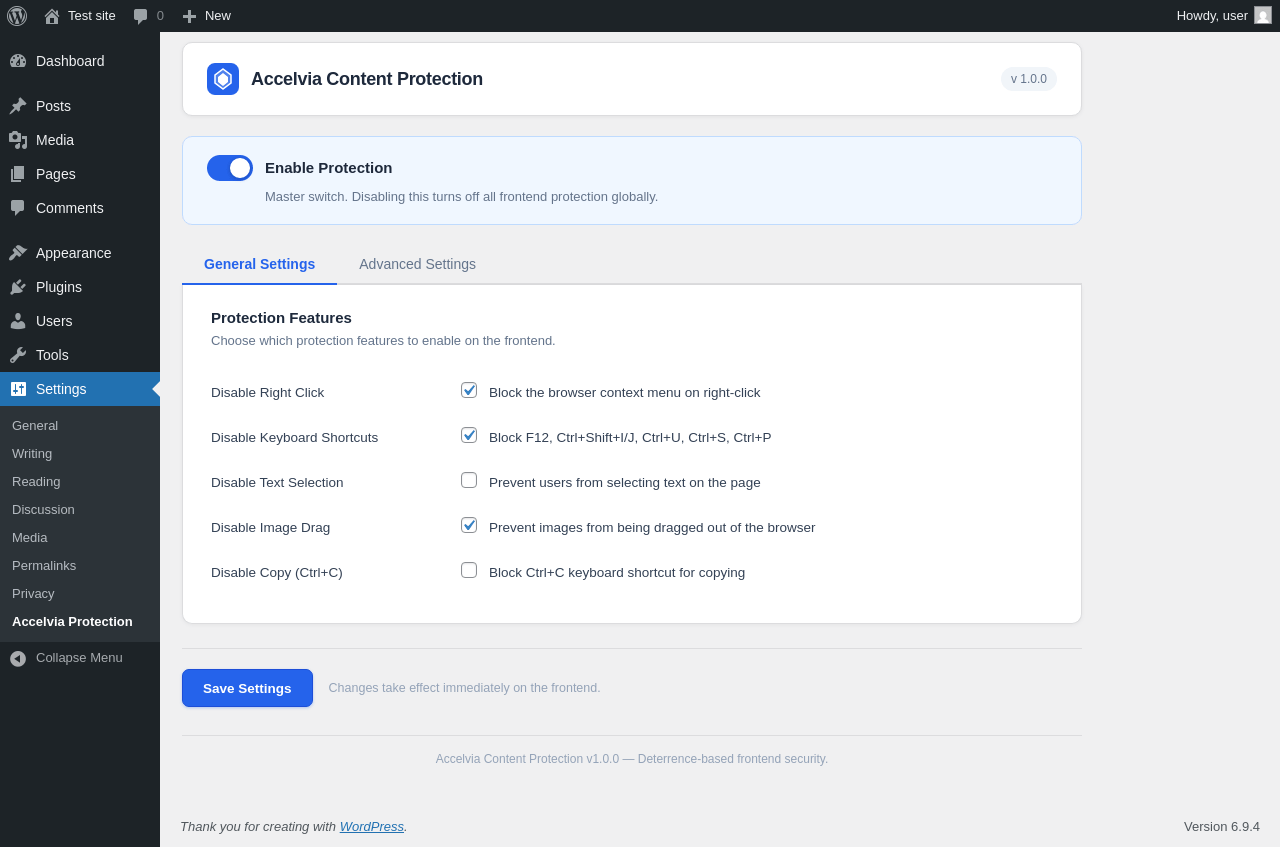Select the Users menu item
The image size is (1280, 847).
point(54,321)
